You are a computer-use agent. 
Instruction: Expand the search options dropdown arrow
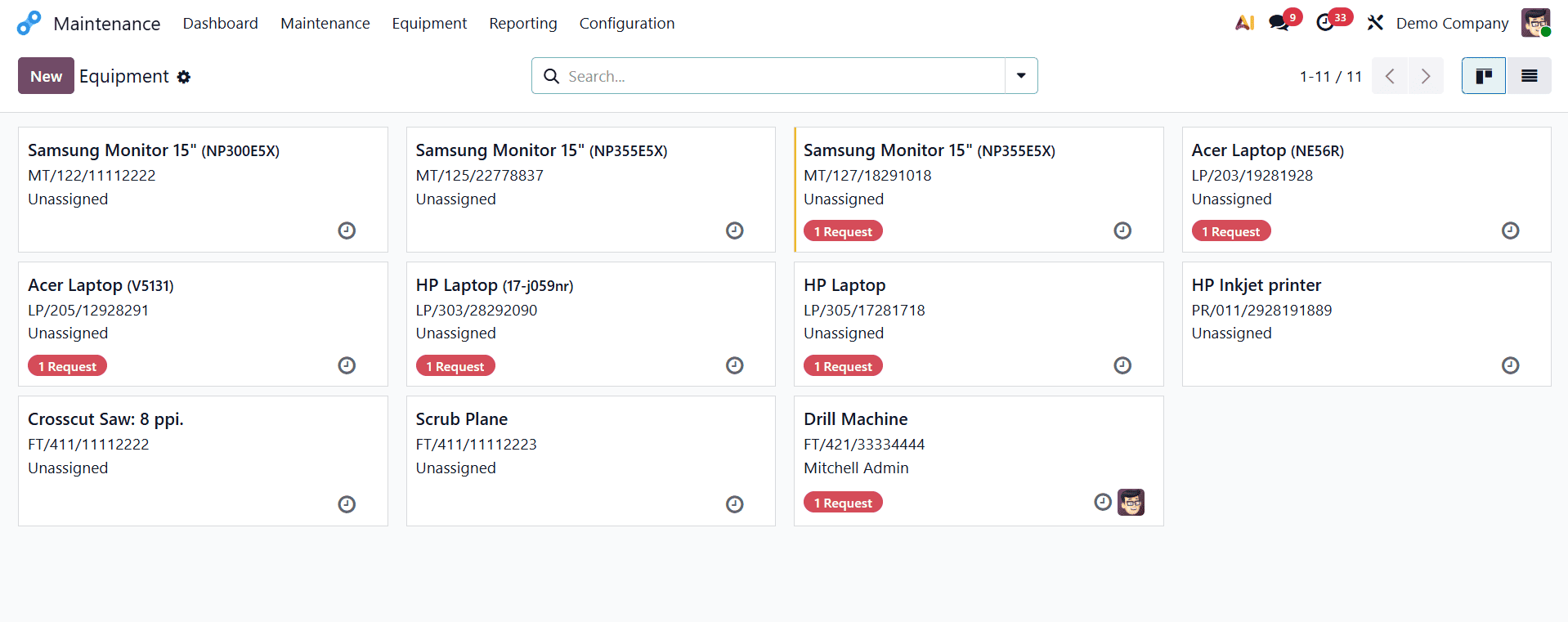[x=1021, y=76]
